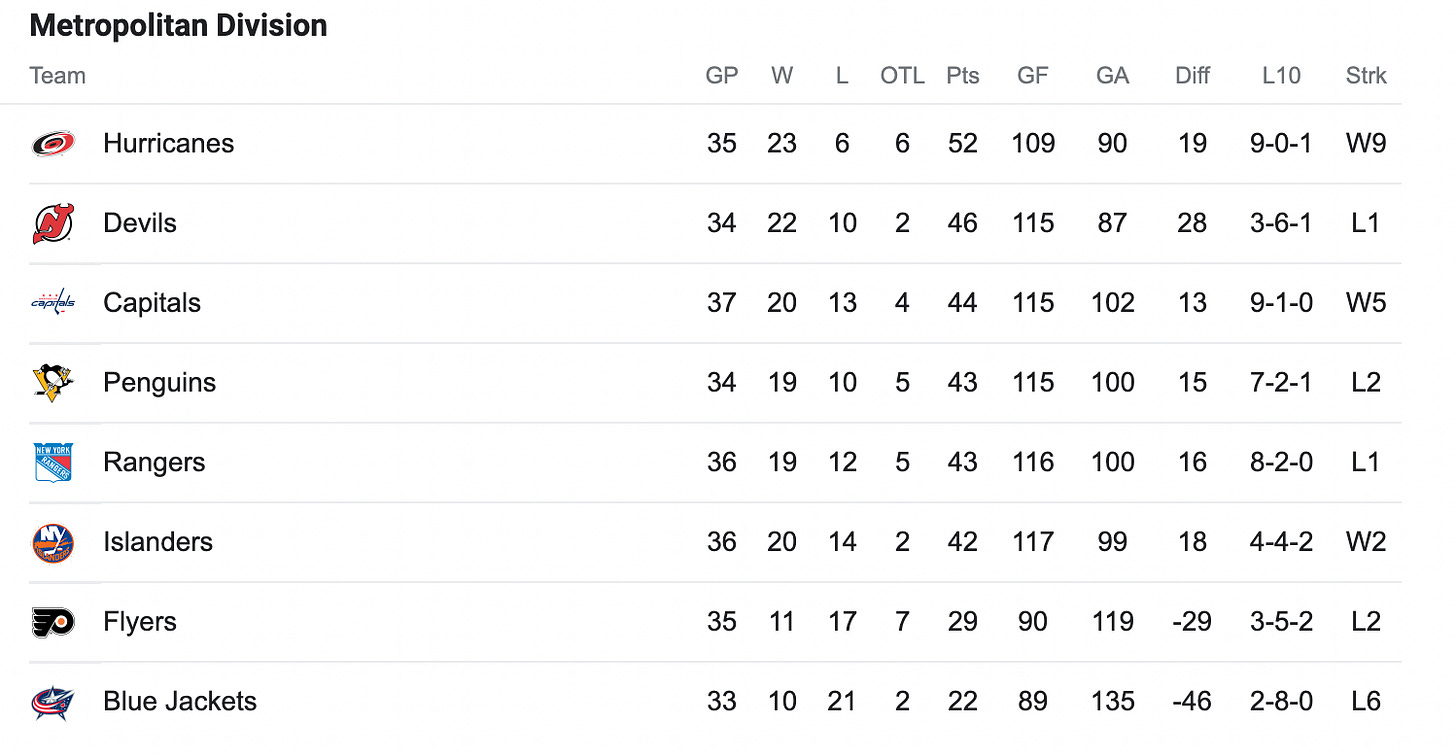Image resolution: width=1456 pixels, height=754 pixels.
Task: Click the Hurricanes team logo
Action: coord(53,144)
